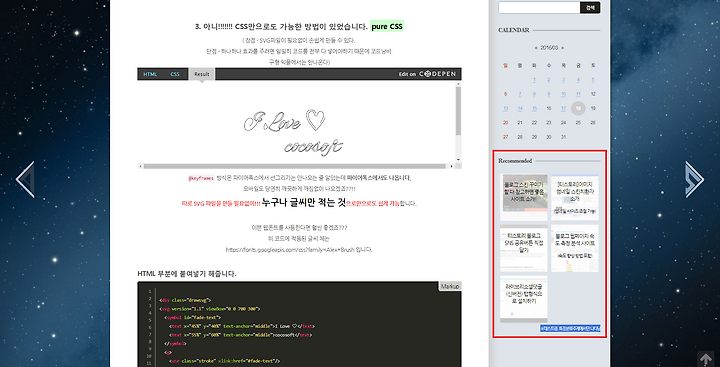The image size is (720, 367).
Task: Open calendar date 5
Action: [x=593, y=80]
